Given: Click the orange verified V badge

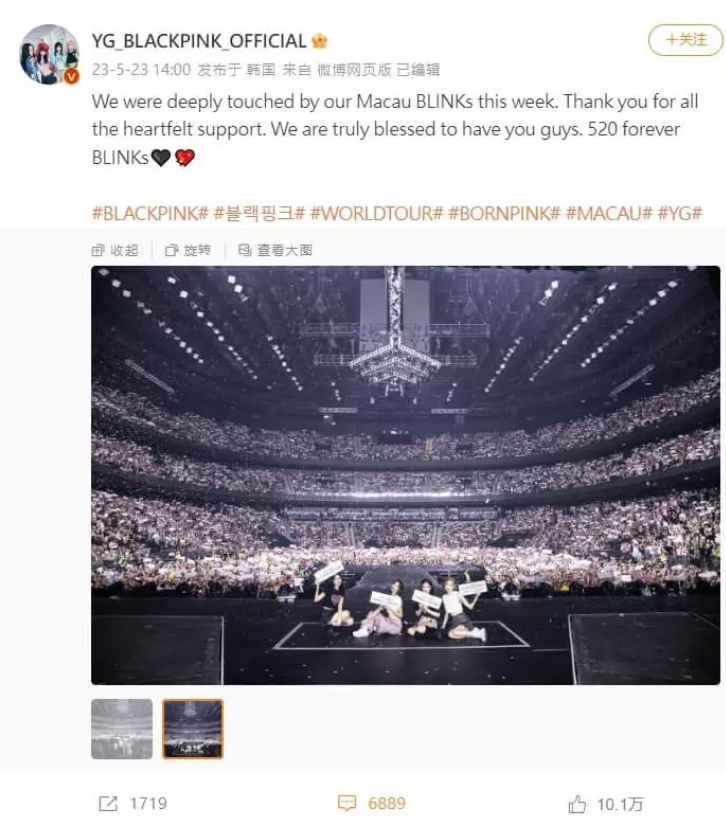Looking at the screenshot, I should tap(71, 77).
